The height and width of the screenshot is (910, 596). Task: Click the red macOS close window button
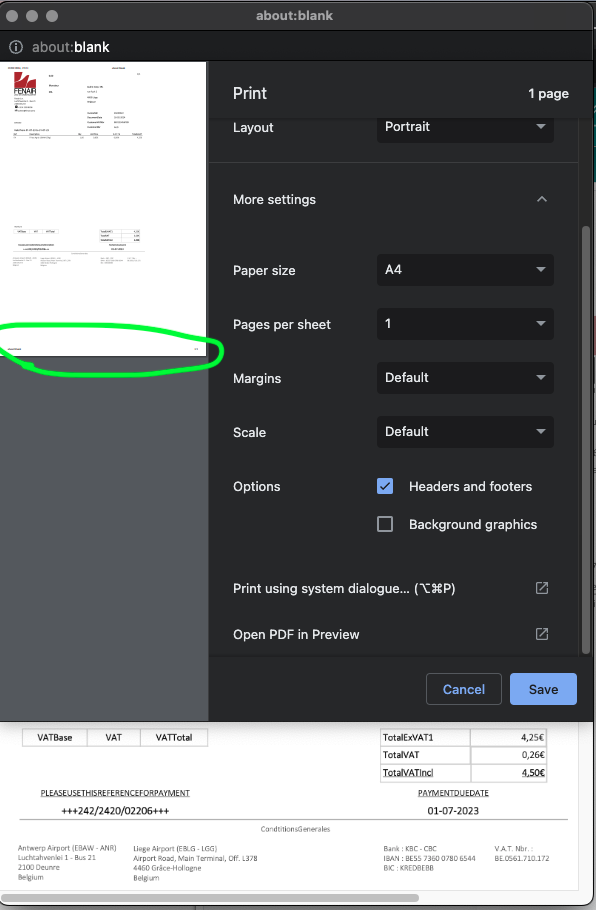(x=12, y=16)
